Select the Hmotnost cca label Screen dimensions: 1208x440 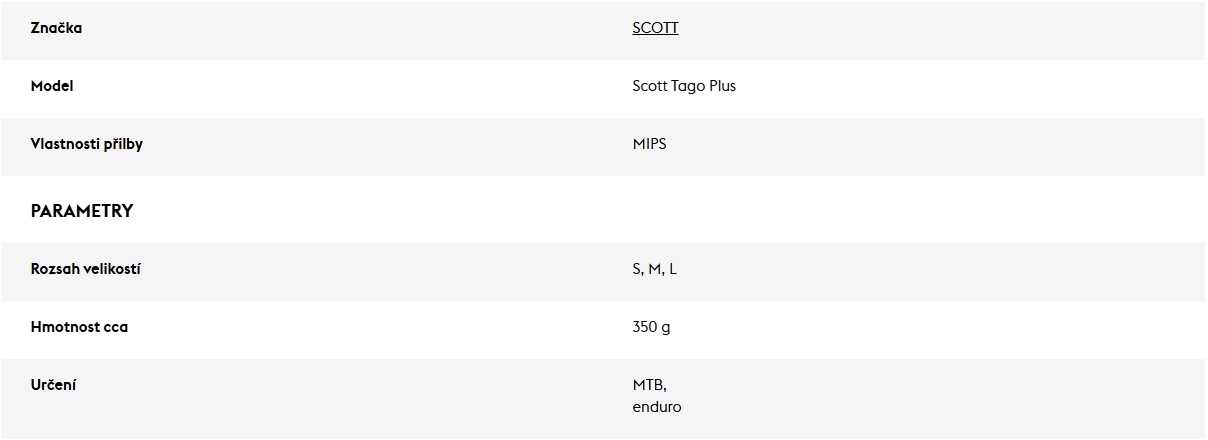(79, 327)
